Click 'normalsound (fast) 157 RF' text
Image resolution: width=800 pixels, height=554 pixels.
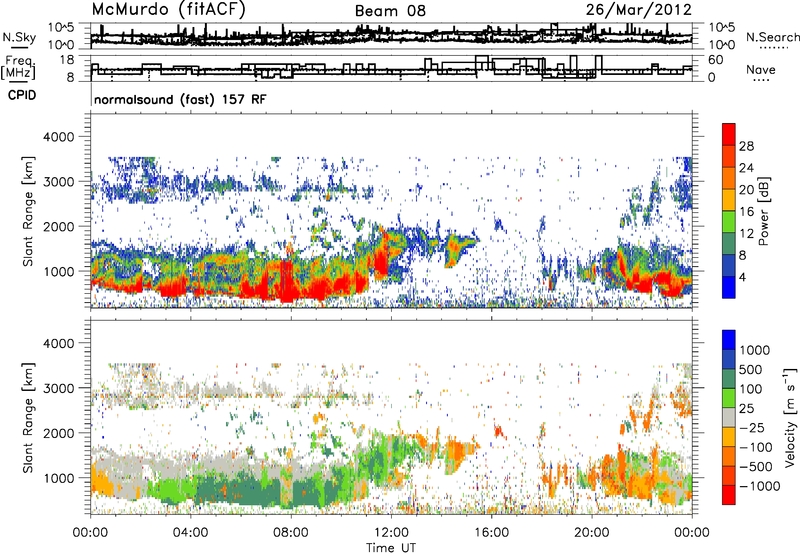[x=180, y=99]
